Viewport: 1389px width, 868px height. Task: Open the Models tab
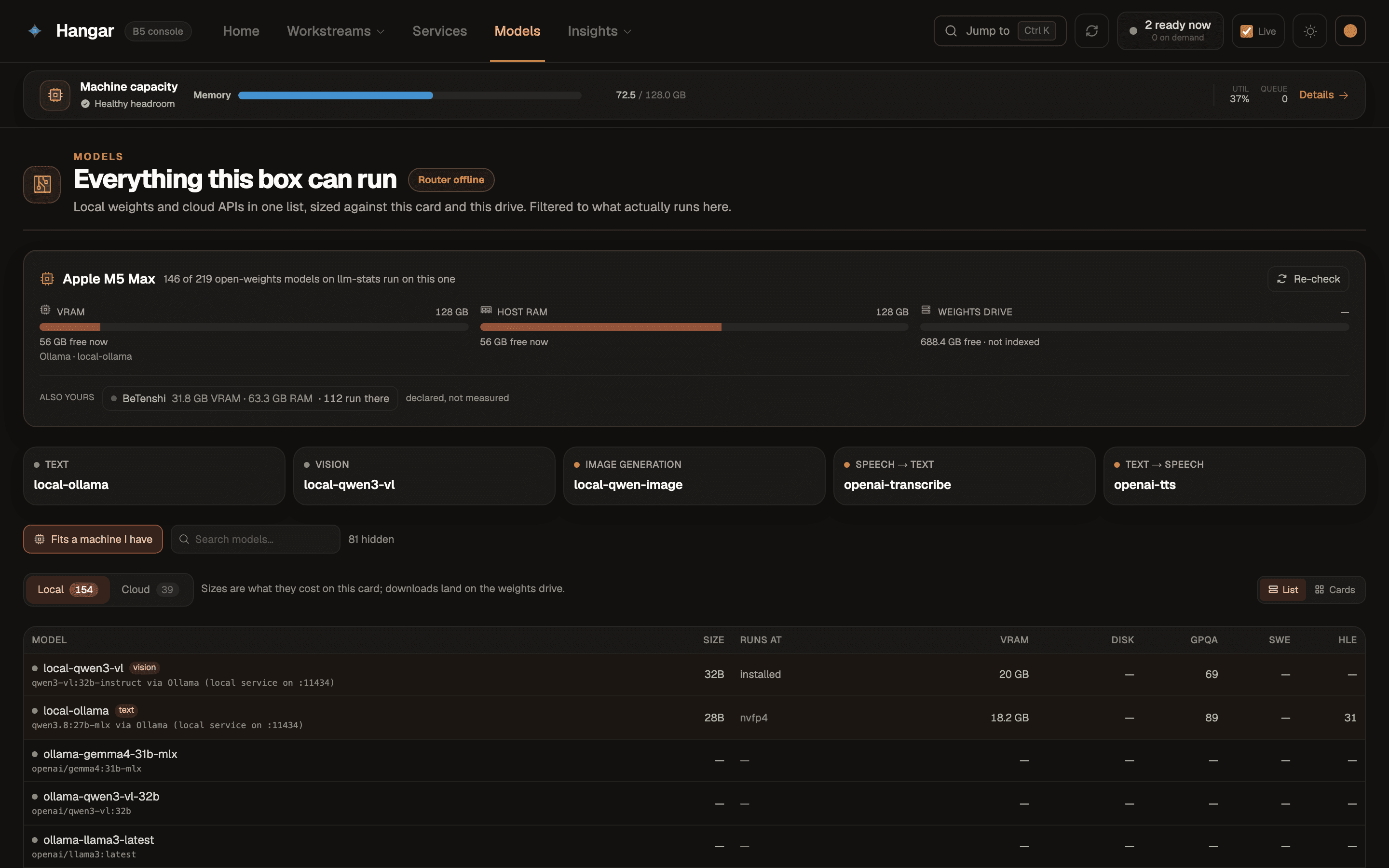[x=517, y=31]
